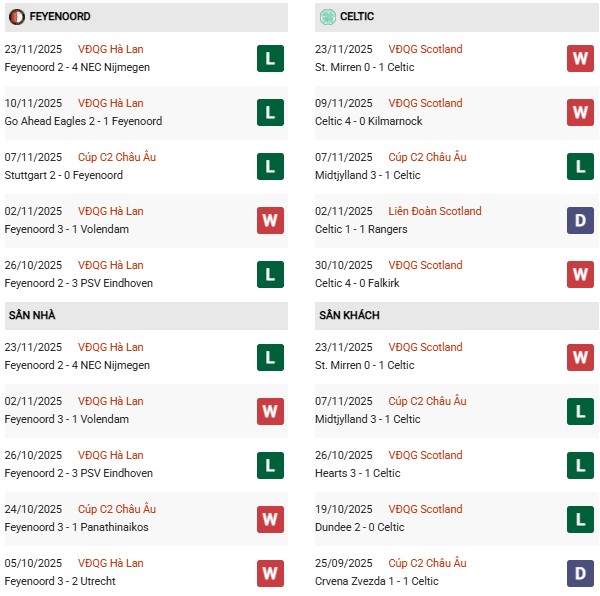Click the L badge for Dundee 2 - 0 Celtic
600x596 pixels.
[x=580, y=518]
